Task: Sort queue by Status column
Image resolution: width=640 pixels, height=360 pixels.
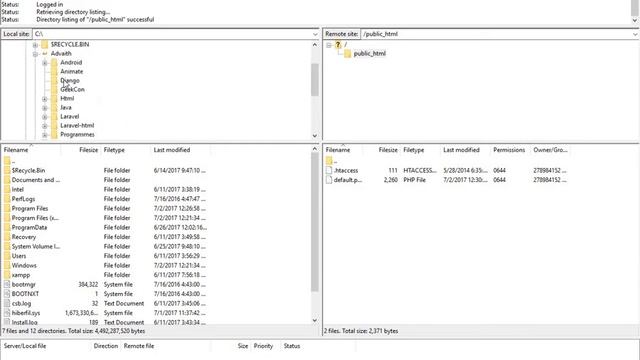Action: (318, 346)
